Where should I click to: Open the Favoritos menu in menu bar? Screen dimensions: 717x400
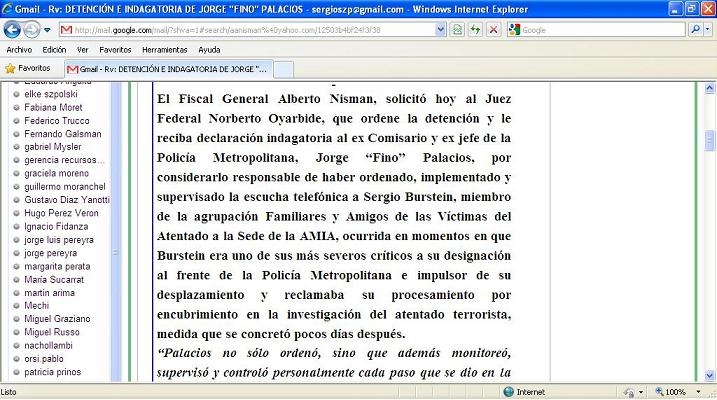point(115,50)
